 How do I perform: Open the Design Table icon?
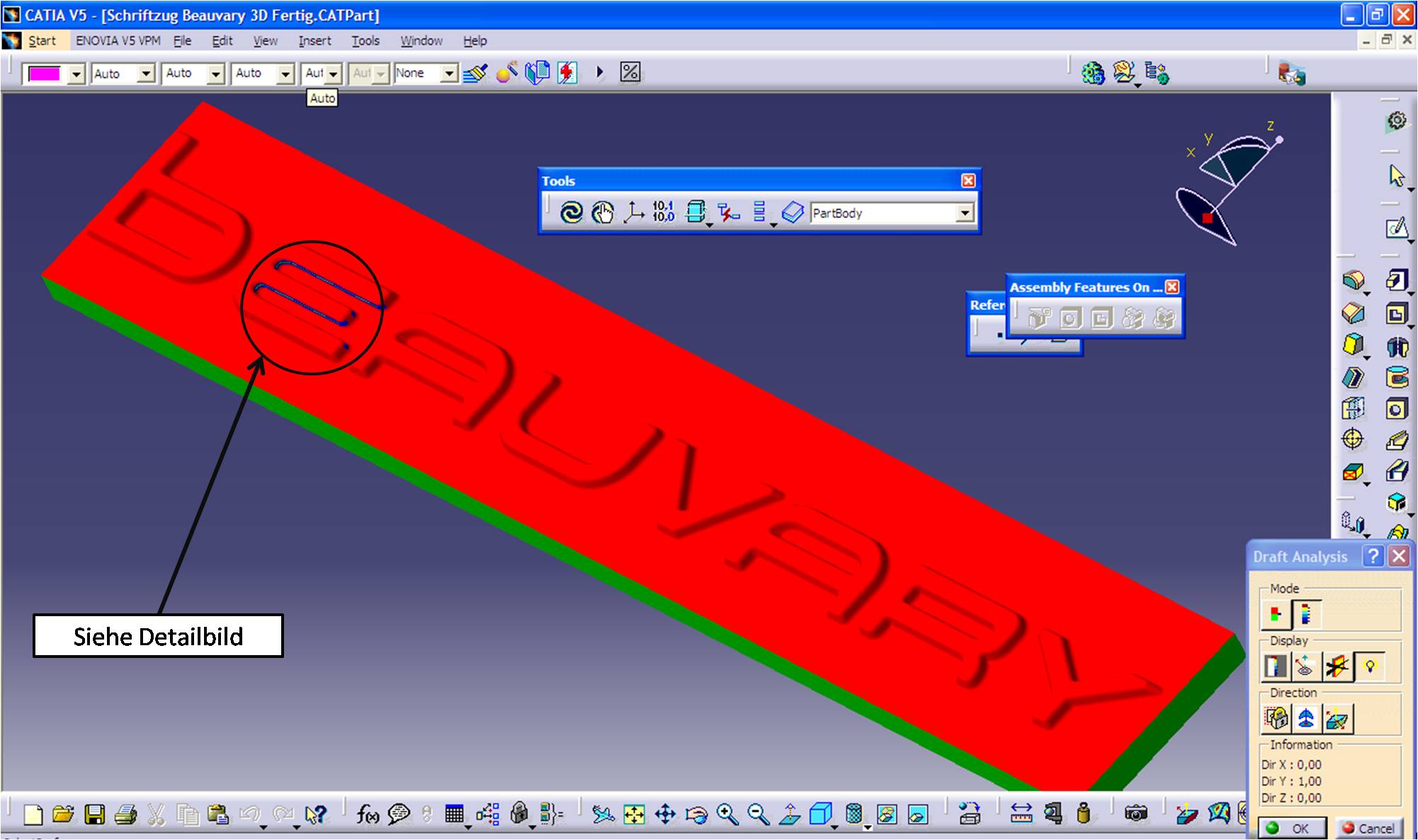pos(454,815)
